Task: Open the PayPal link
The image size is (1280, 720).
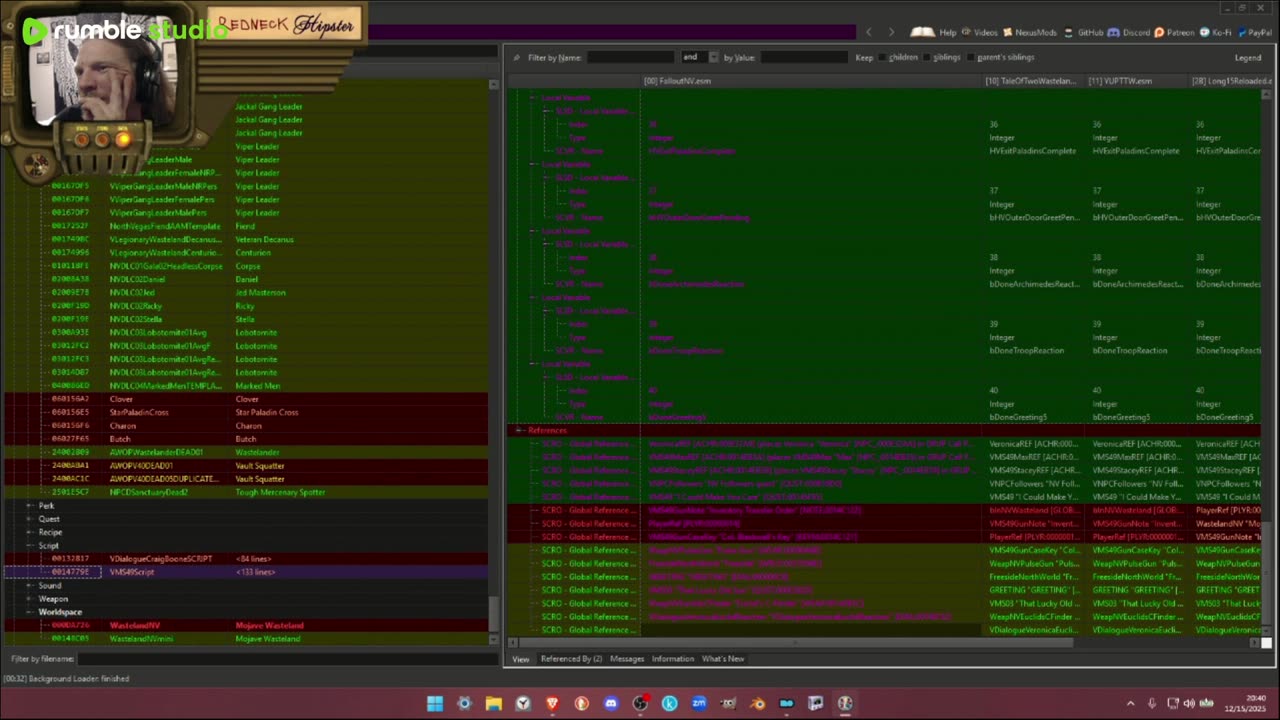Action: coord(1254,32)
